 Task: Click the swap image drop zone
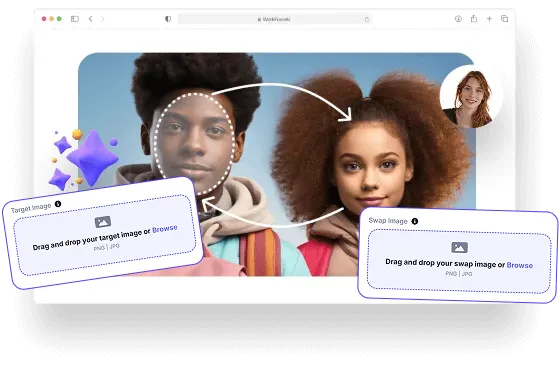(459, 261)
